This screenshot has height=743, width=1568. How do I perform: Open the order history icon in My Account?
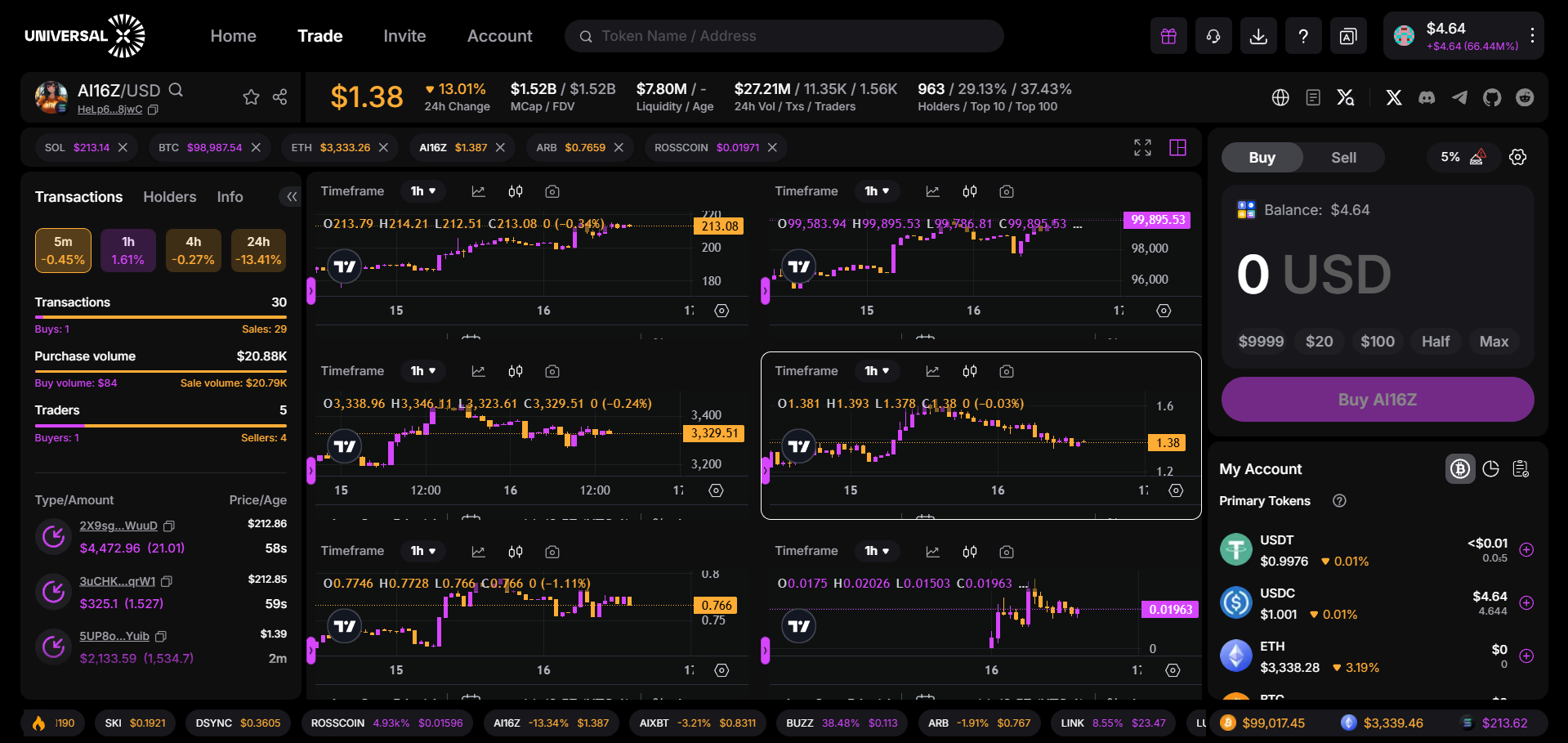click(x=1521, y=468)
